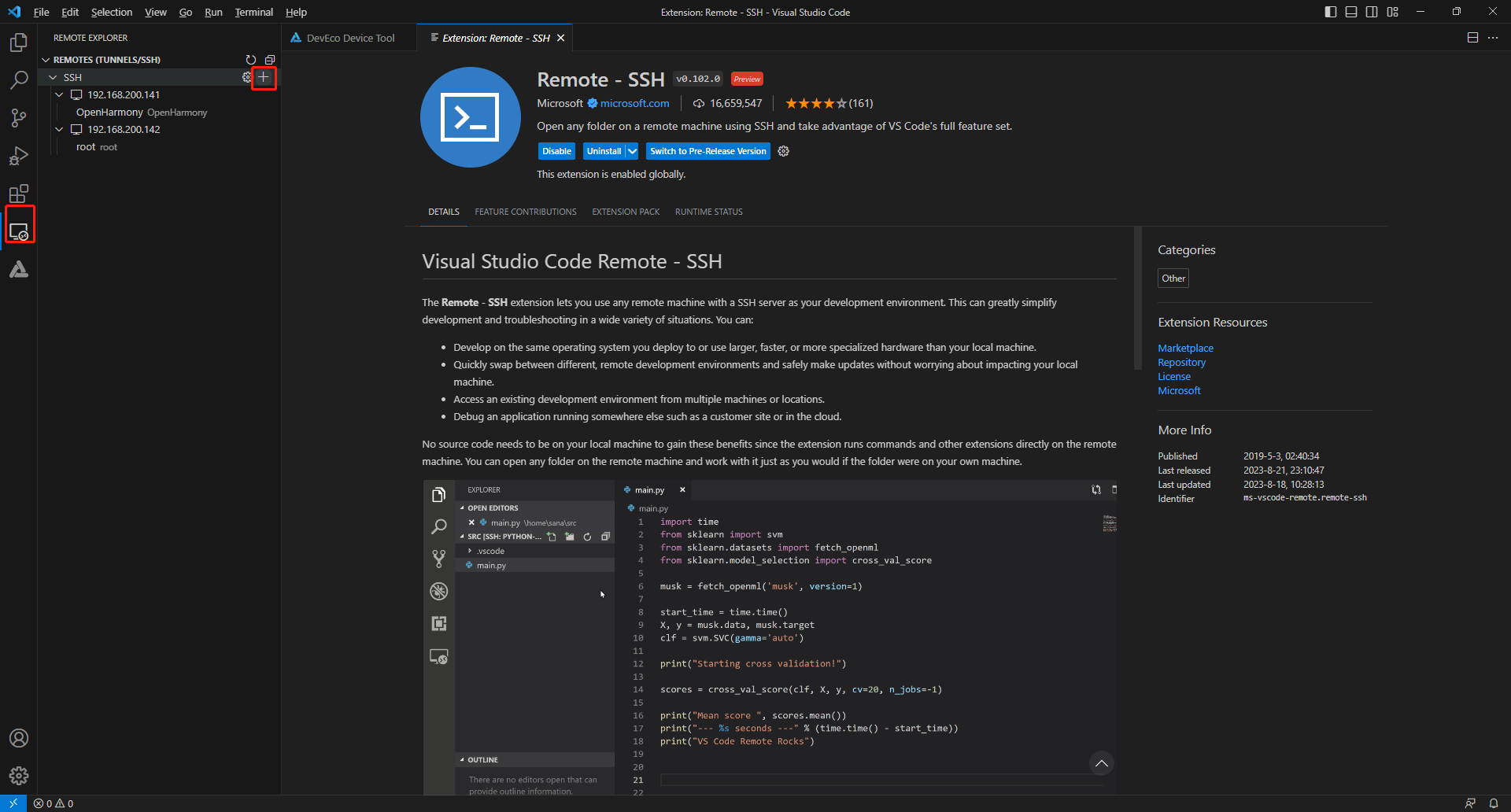Open the feedback icon in status bar
Viewport: 1511px width, 812px height.
(1470, 803)
